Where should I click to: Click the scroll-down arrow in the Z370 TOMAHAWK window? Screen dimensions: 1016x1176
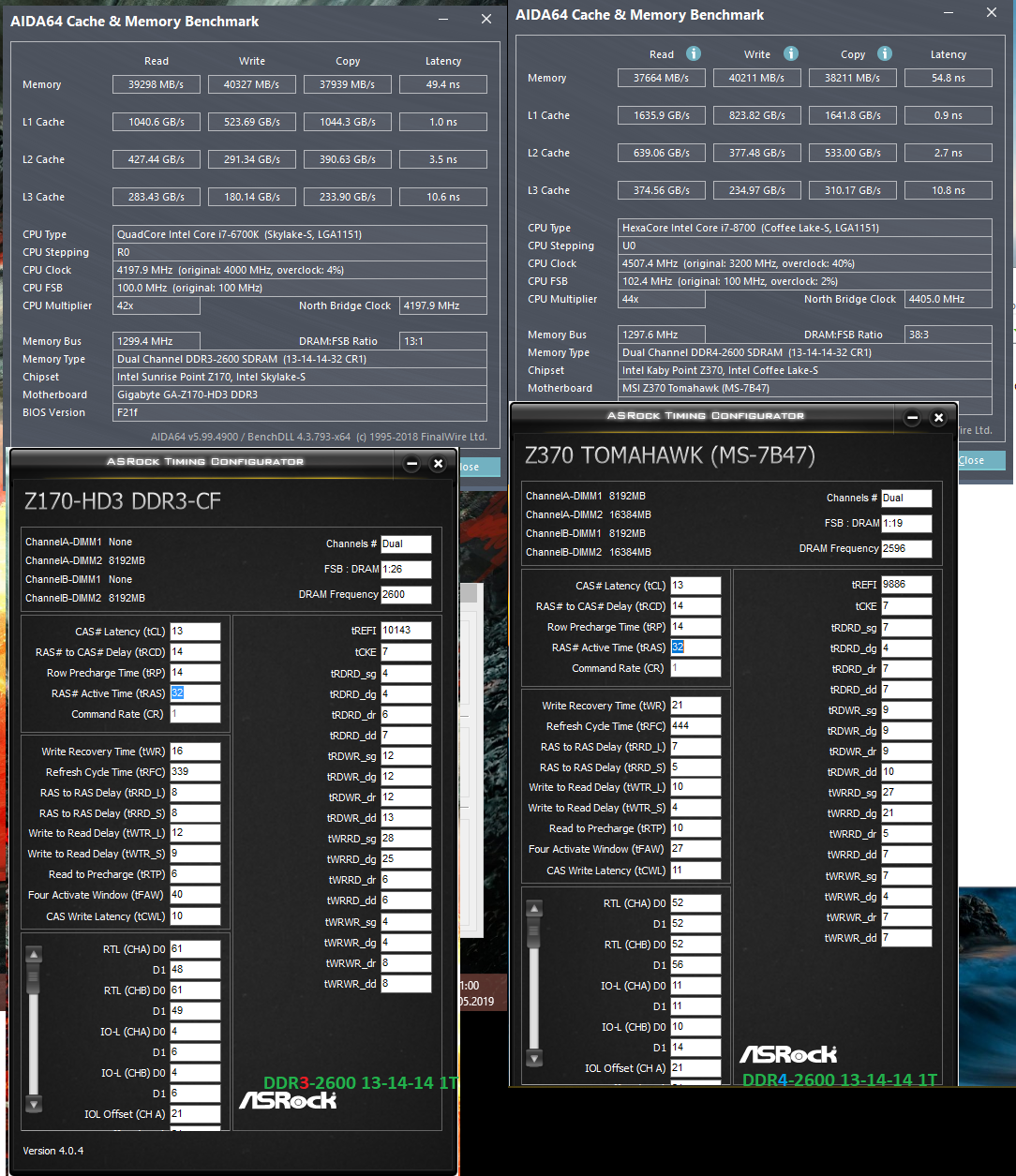coord(534,1058)
